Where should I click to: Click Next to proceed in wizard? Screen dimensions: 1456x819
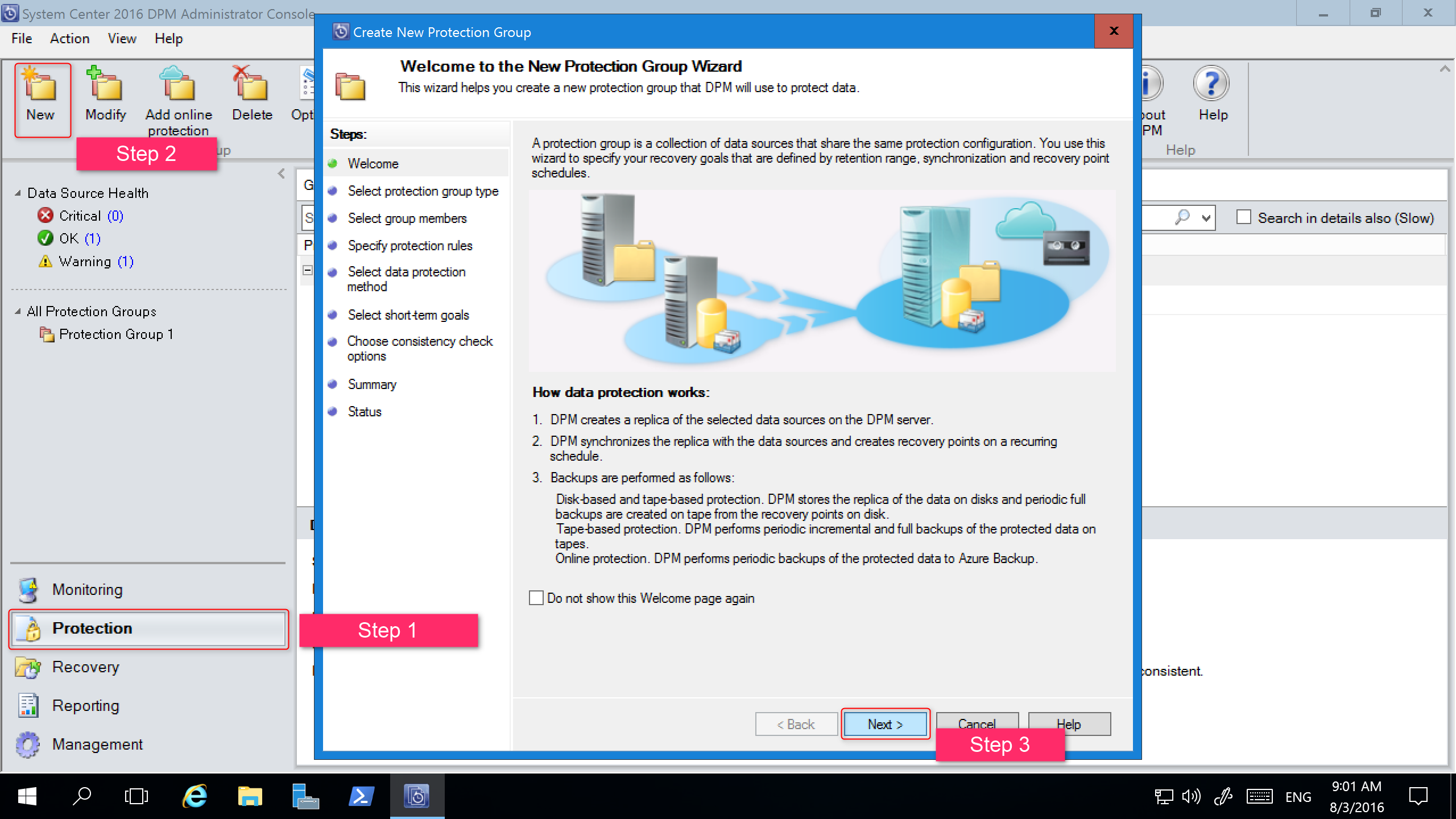tap(884, 724)
